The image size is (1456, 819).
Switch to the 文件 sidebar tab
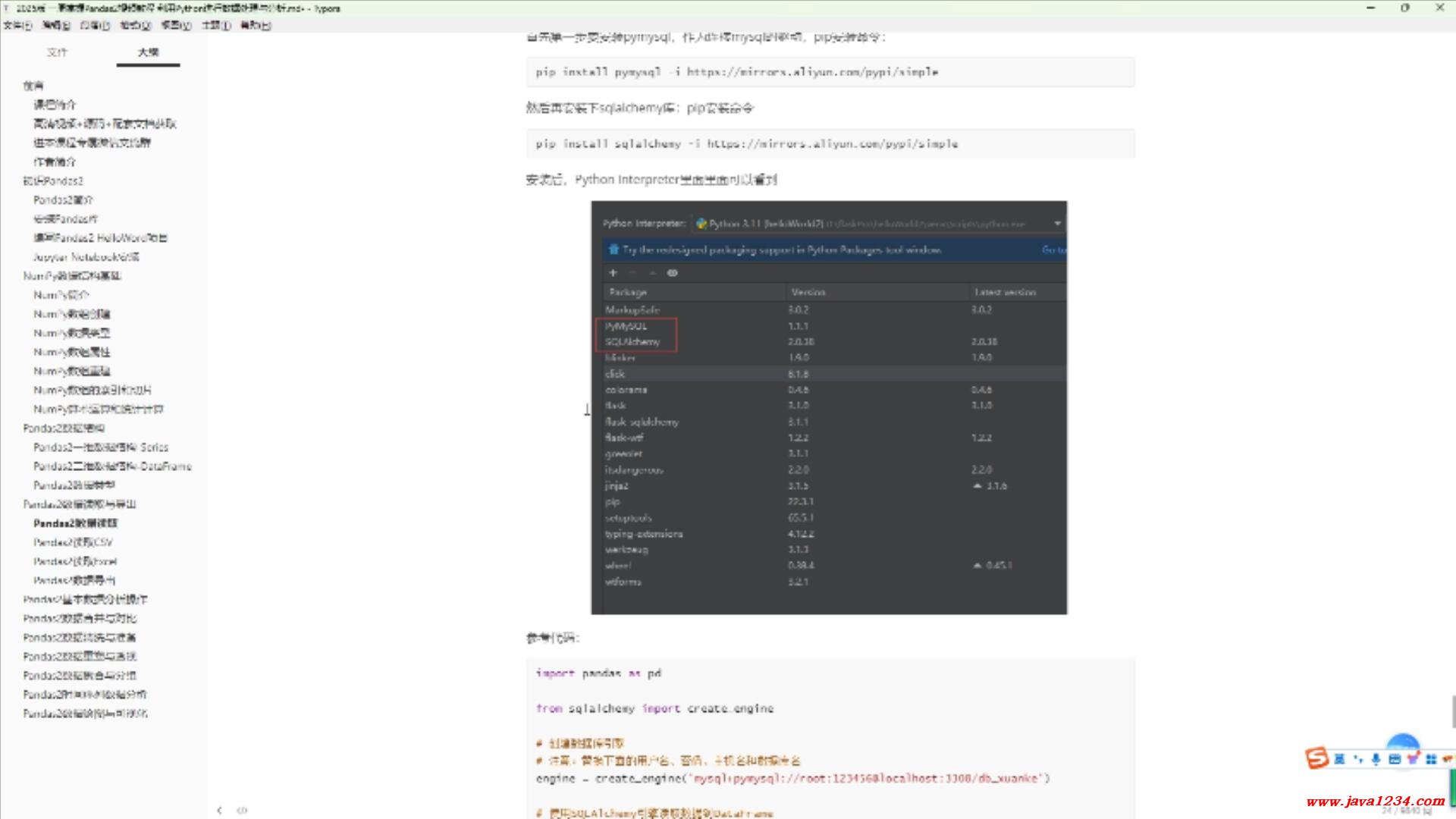point(57,52)
